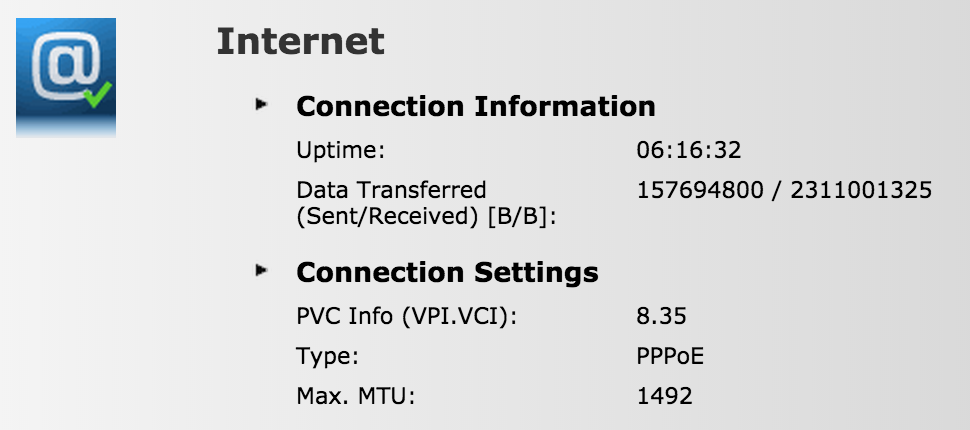The width and height of the screenshot is (970, 430).
Task: Click the Uptime label
Action: pyautogui.click(x=340, y=151)
